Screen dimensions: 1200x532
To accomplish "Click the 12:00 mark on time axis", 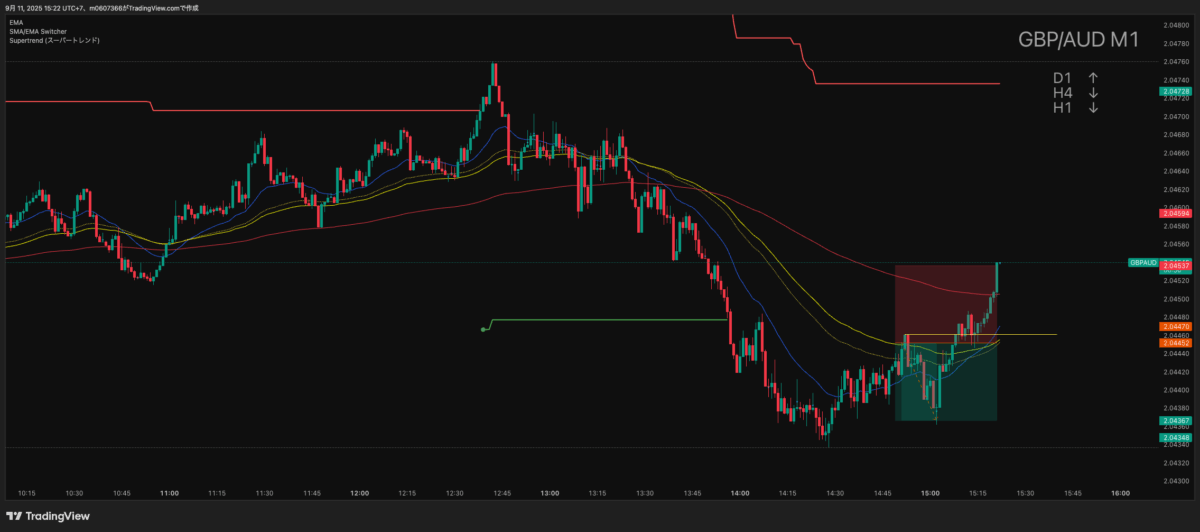I will (360, 493).
